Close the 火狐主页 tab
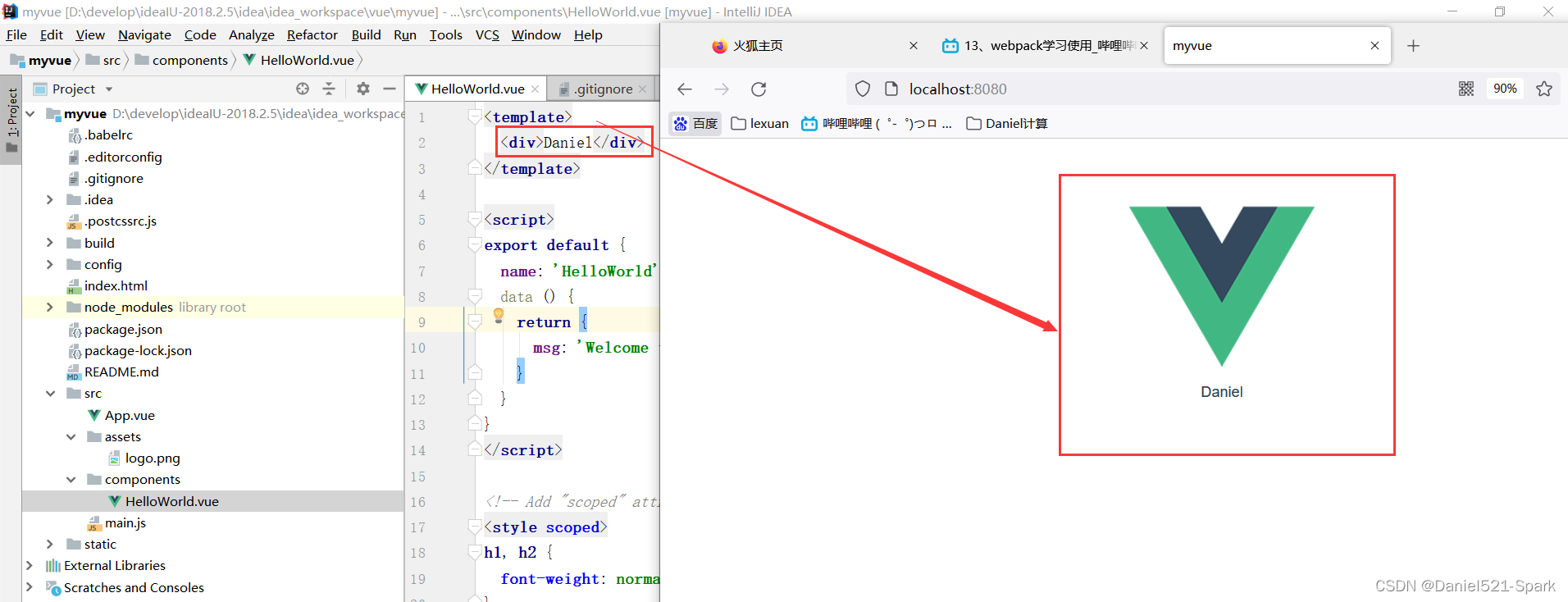1568x602 pixels. (x=914, y=46)
